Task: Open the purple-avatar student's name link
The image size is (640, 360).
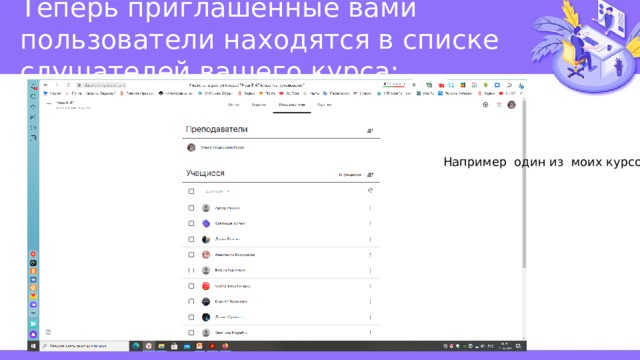Action: click(x=230, y=224)
